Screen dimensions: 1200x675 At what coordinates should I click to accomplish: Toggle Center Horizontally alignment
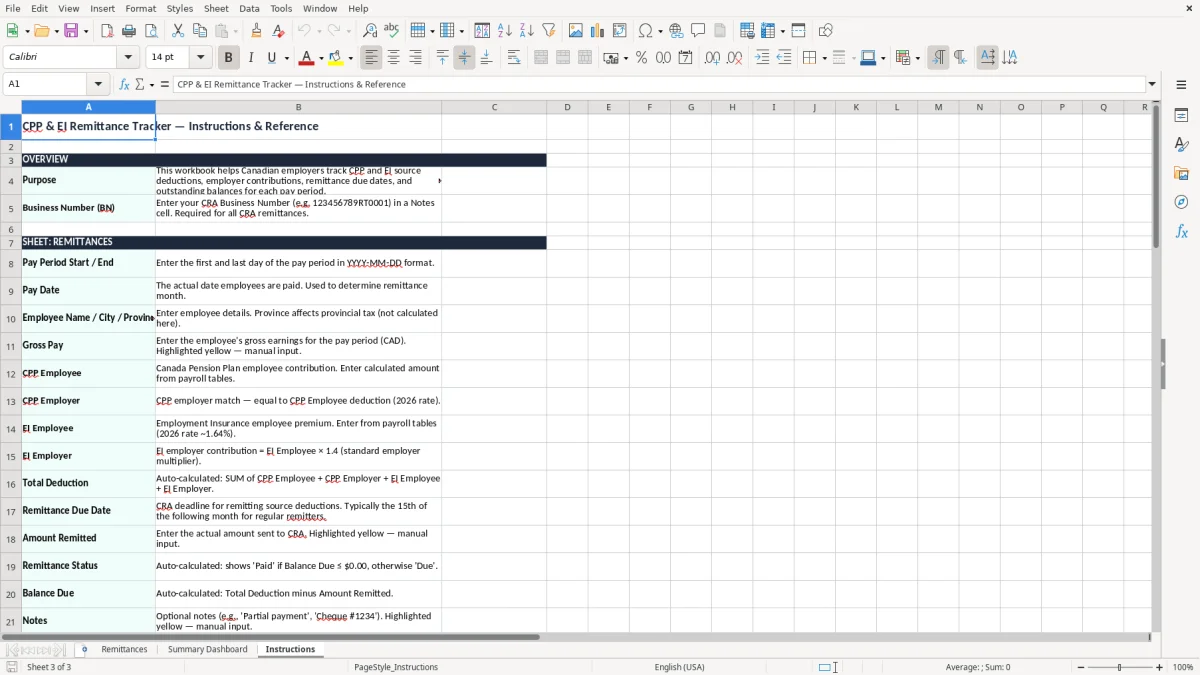tap(393, 58)
